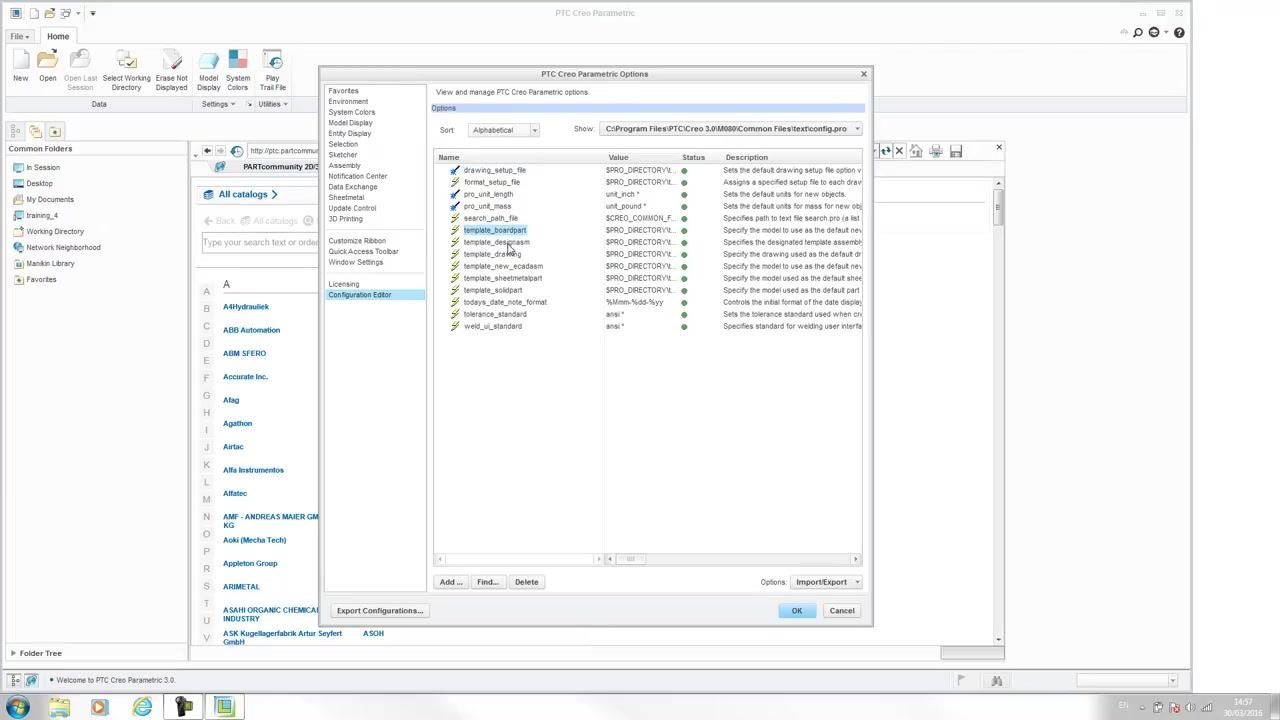
Task: Open the Import/Export options dropdown
Action: tap(826, 582)
